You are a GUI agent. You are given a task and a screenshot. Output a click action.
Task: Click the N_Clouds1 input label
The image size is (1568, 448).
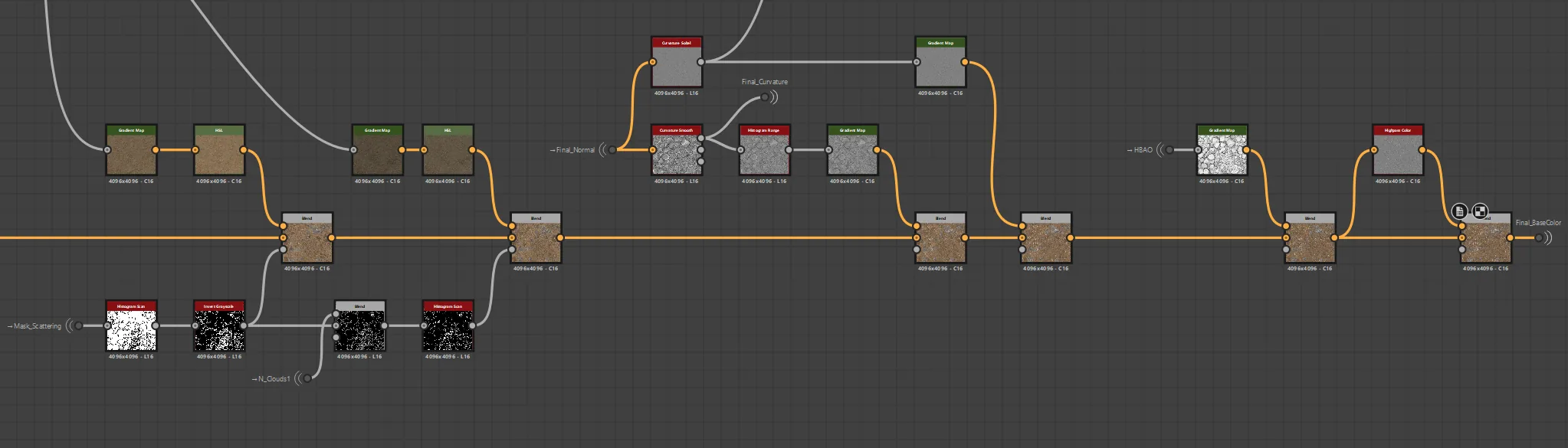coord(271,379)
